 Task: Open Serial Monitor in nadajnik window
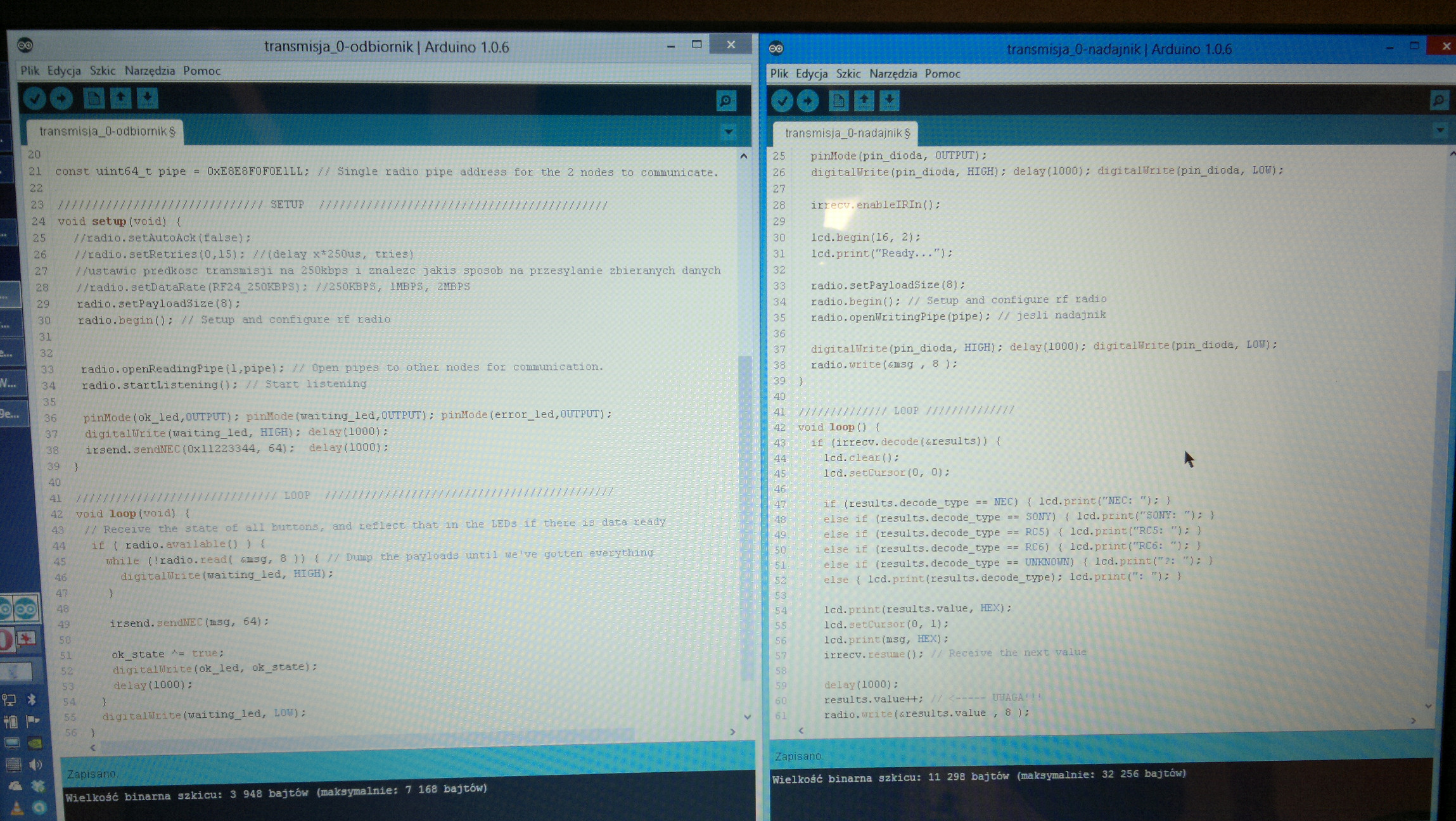pos(1439,101)
